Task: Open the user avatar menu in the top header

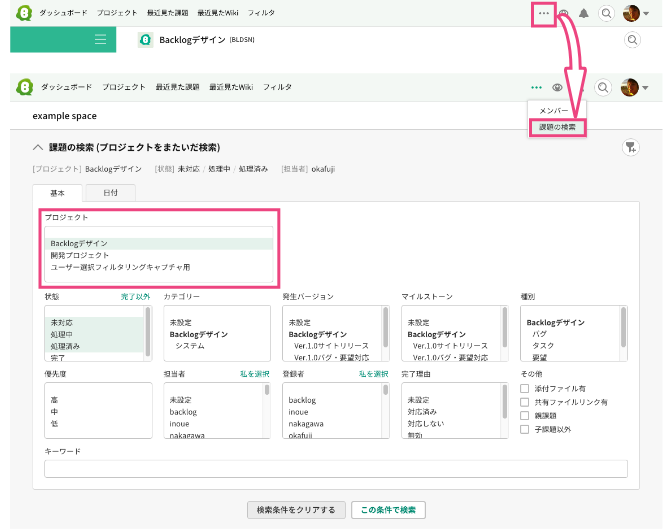Action: 636,14
